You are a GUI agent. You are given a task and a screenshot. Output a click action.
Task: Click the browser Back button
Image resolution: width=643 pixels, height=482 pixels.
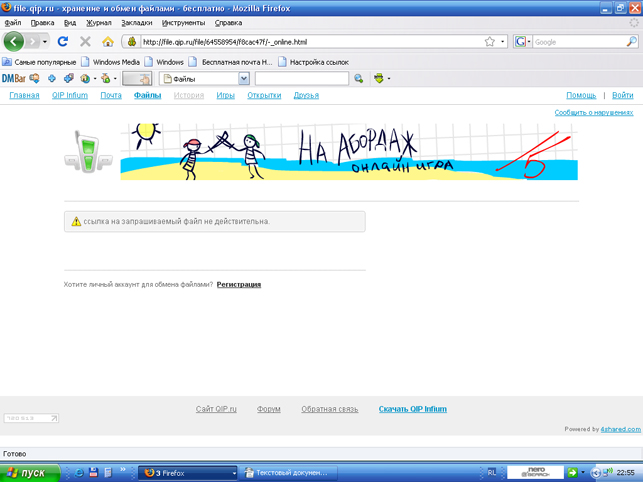14,42
